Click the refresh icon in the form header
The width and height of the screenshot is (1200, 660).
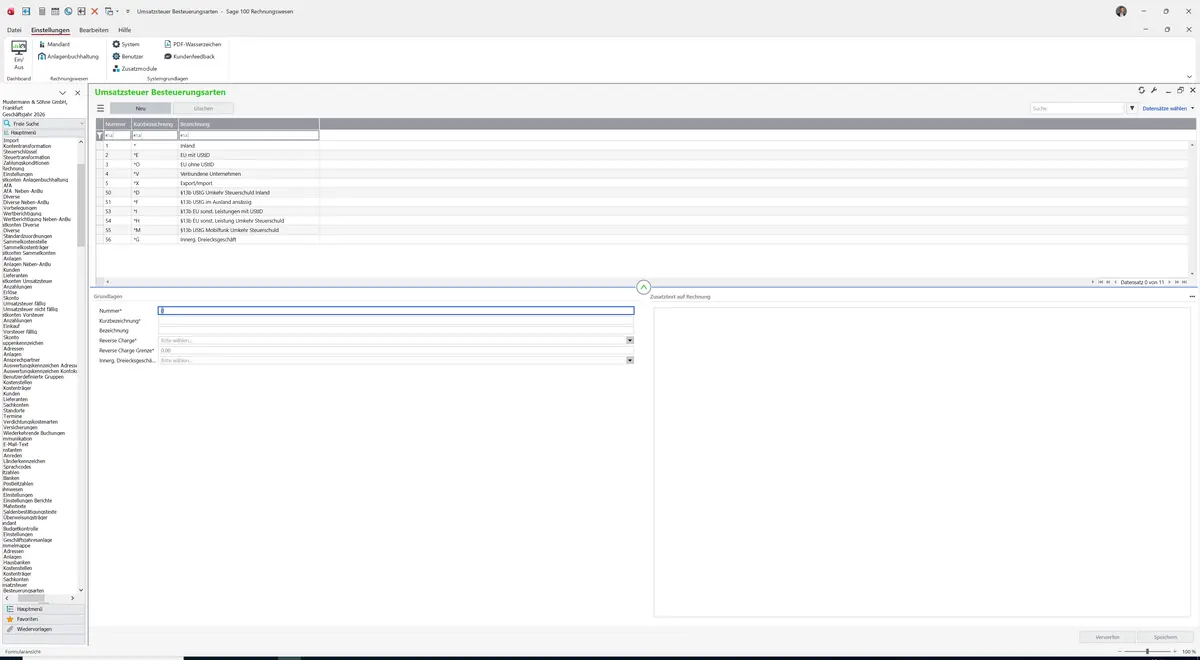click(1142, 91)
